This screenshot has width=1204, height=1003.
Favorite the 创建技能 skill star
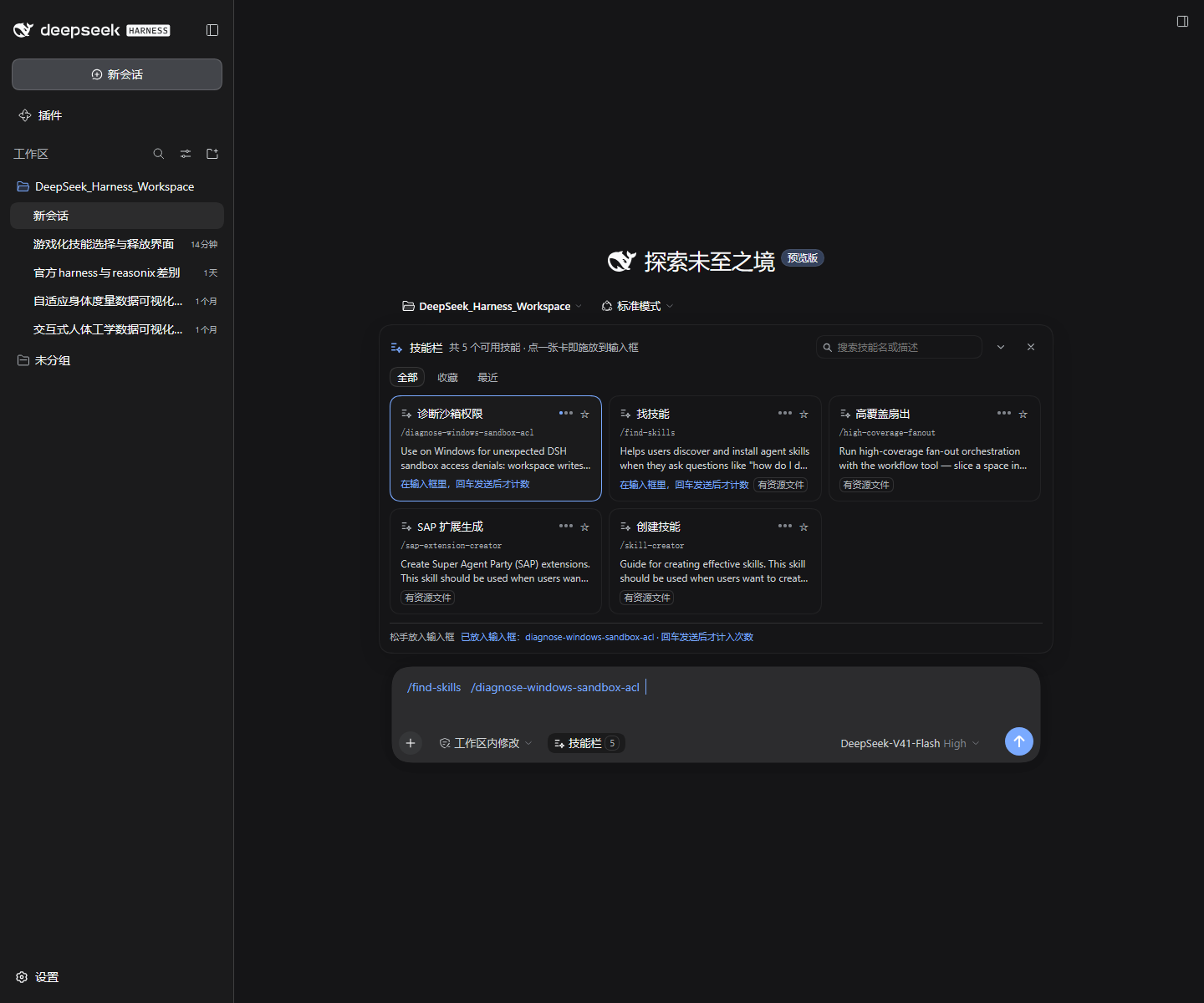(x=804, y=527)
